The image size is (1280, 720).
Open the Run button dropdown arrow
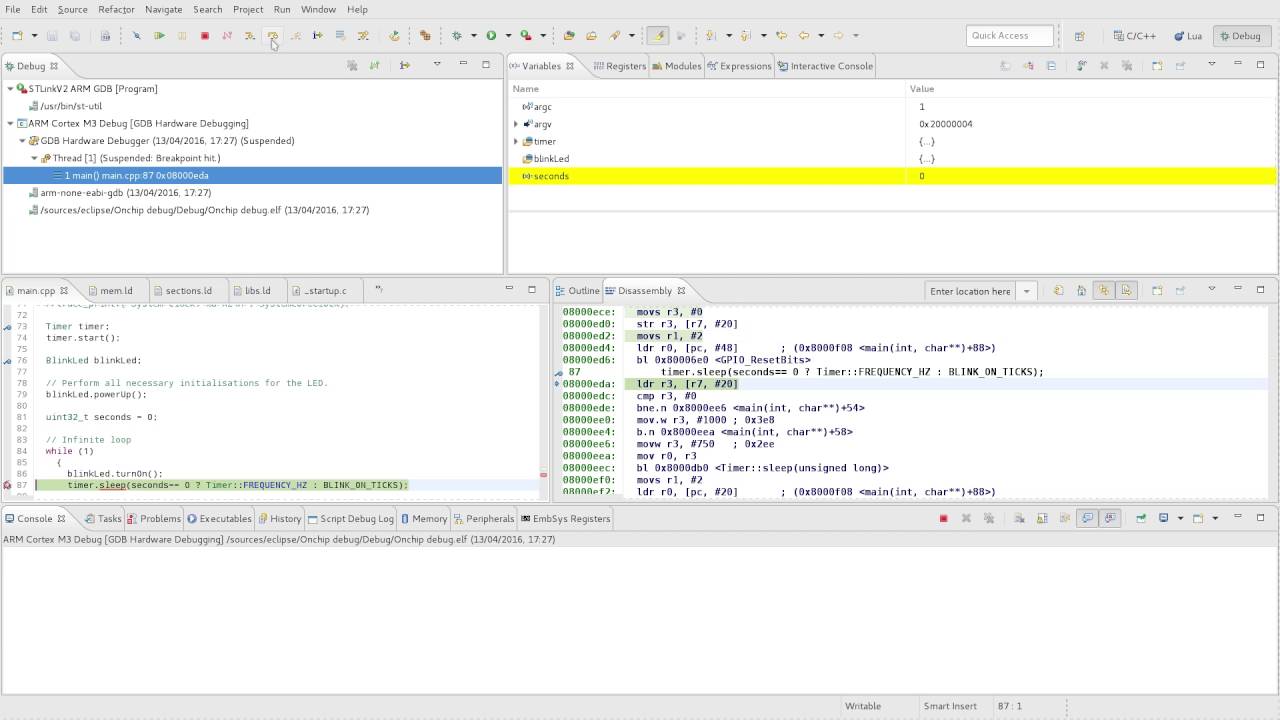pyautogui.click(x=508, y=36)
